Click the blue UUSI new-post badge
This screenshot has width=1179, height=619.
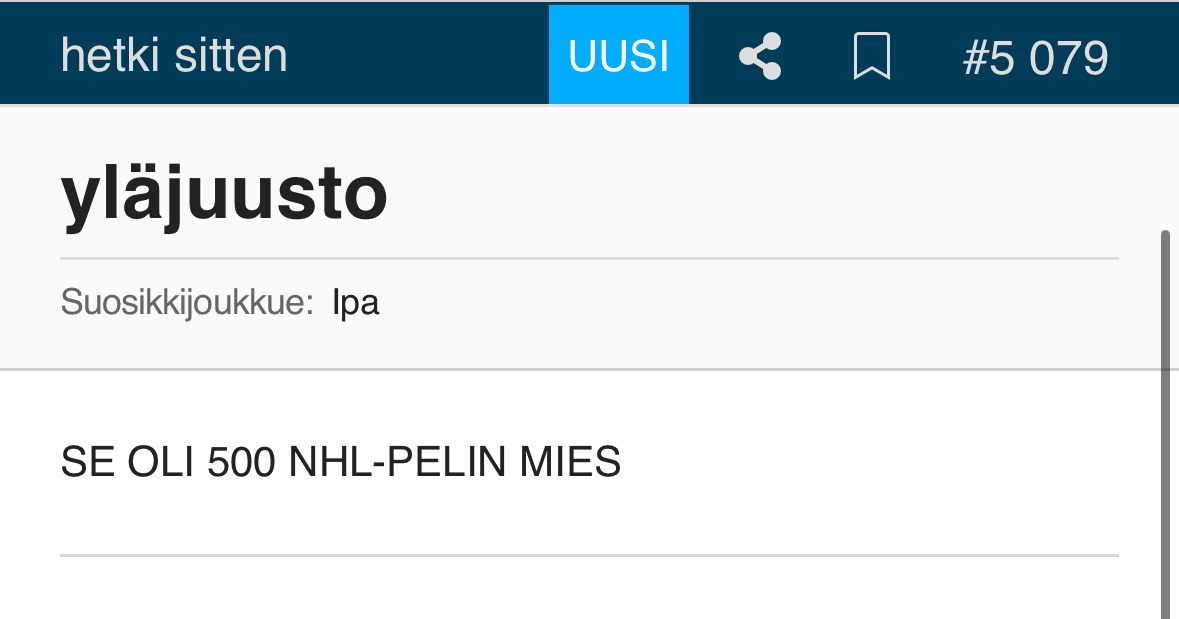(x=618, y=56)
